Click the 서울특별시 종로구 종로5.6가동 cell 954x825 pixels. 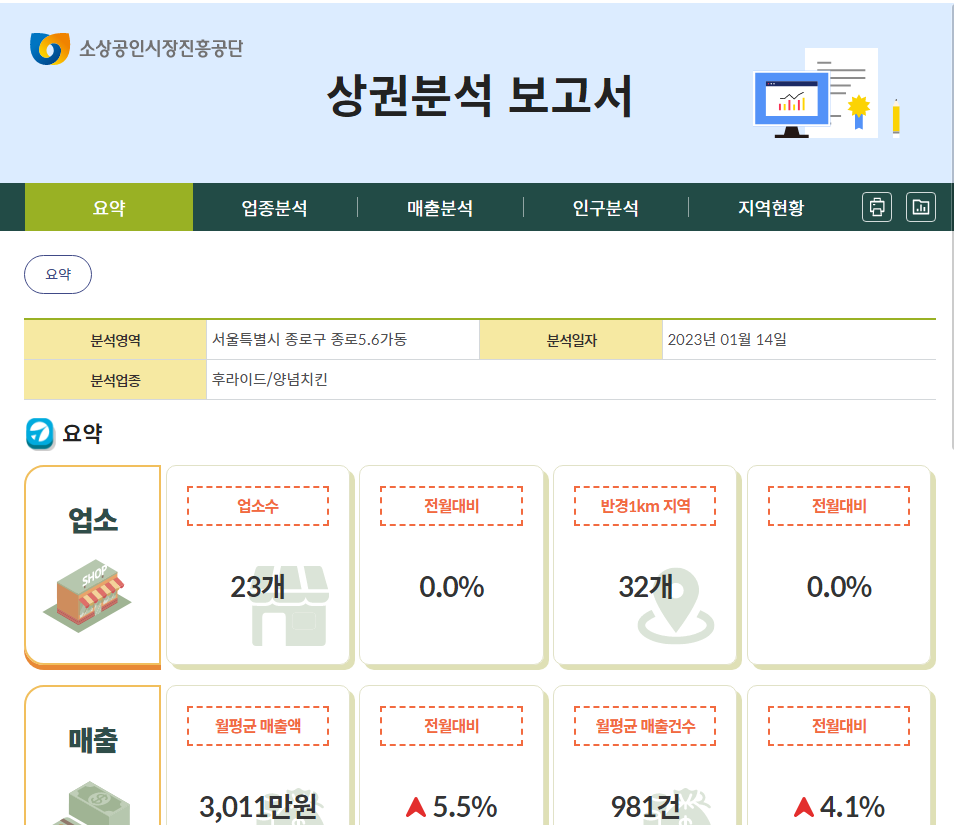tap(343, 339)
